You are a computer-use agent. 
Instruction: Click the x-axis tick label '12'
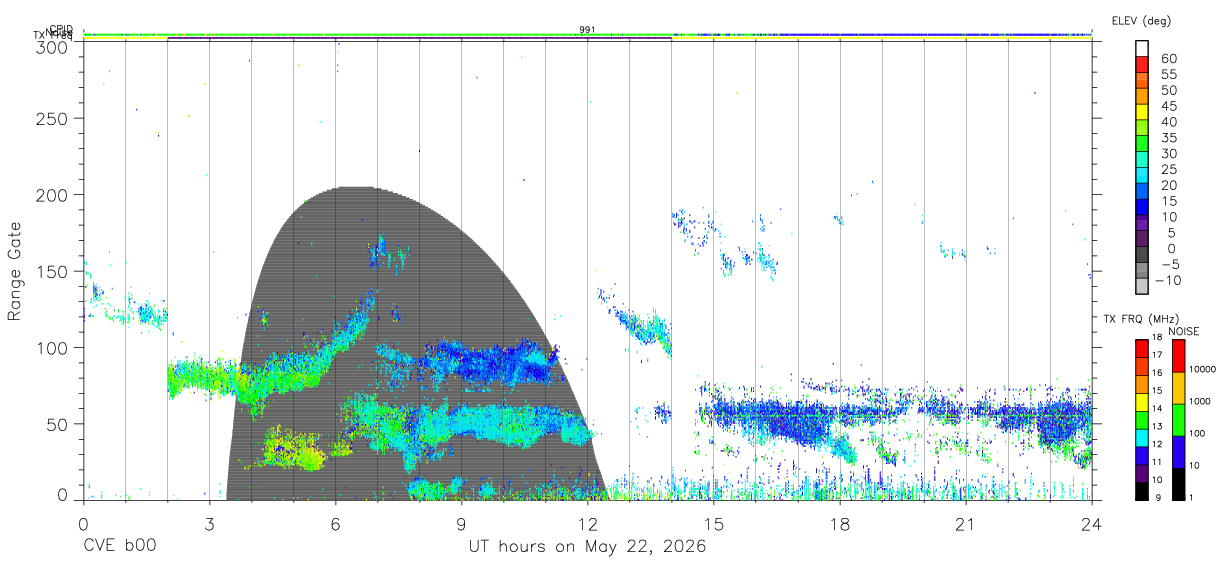pyautogui.click(x=587, y=524)
